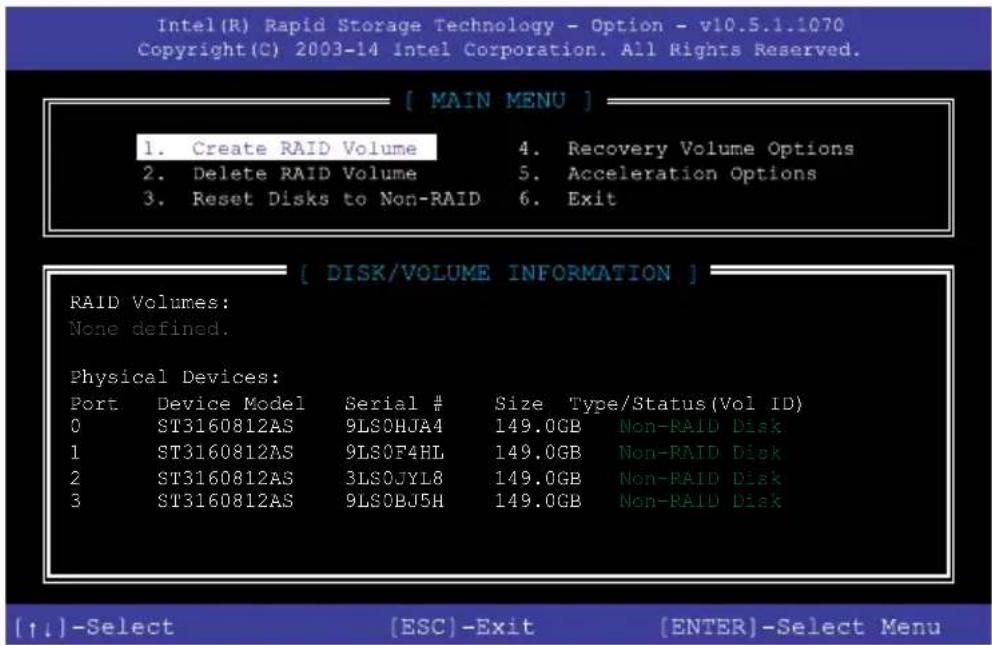Click the Port column header
This screenshot has width=992, height=645.
[x=94, y=403]
